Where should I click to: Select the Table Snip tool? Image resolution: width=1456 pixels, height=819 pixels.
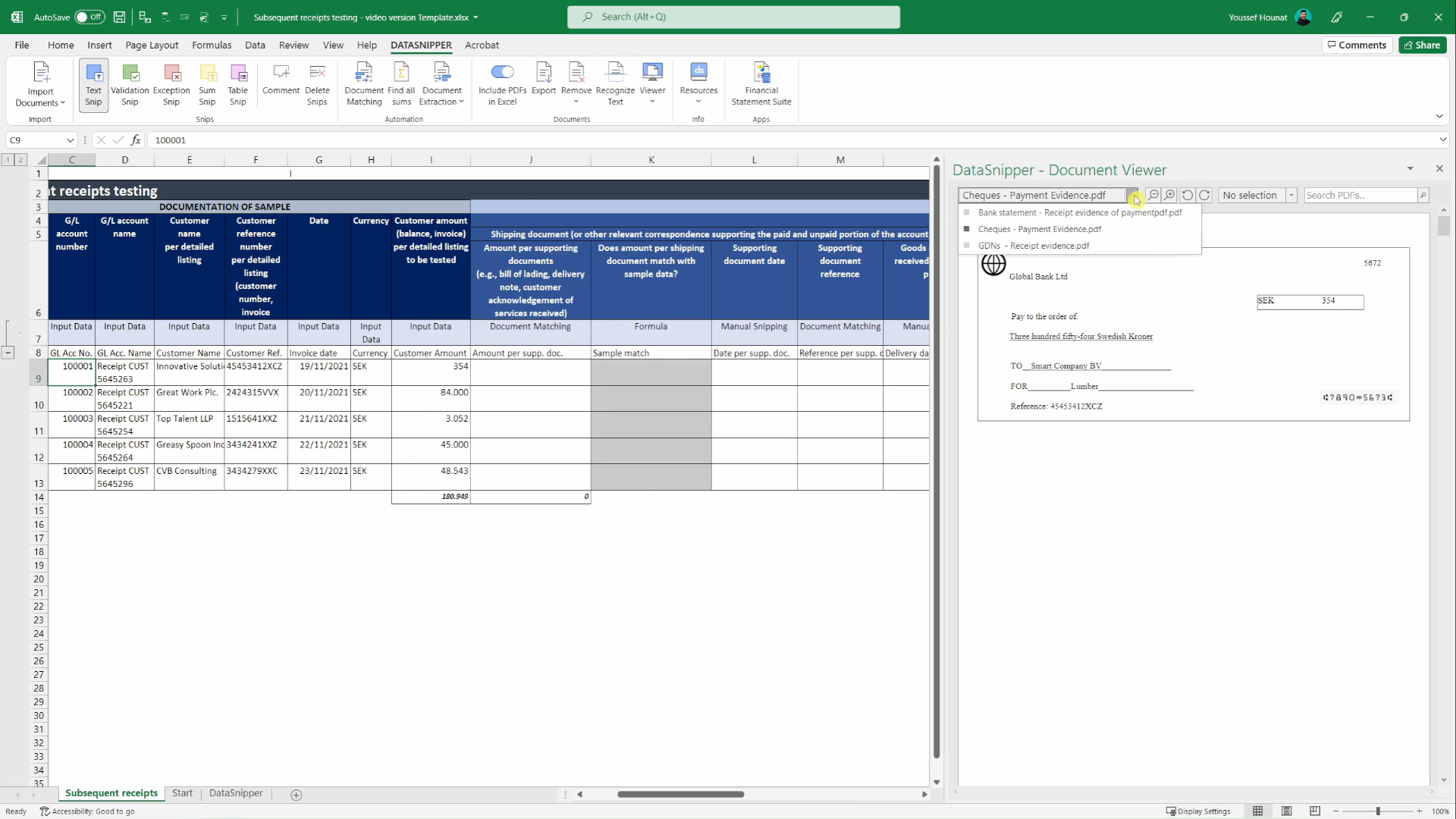pos(238,84)
